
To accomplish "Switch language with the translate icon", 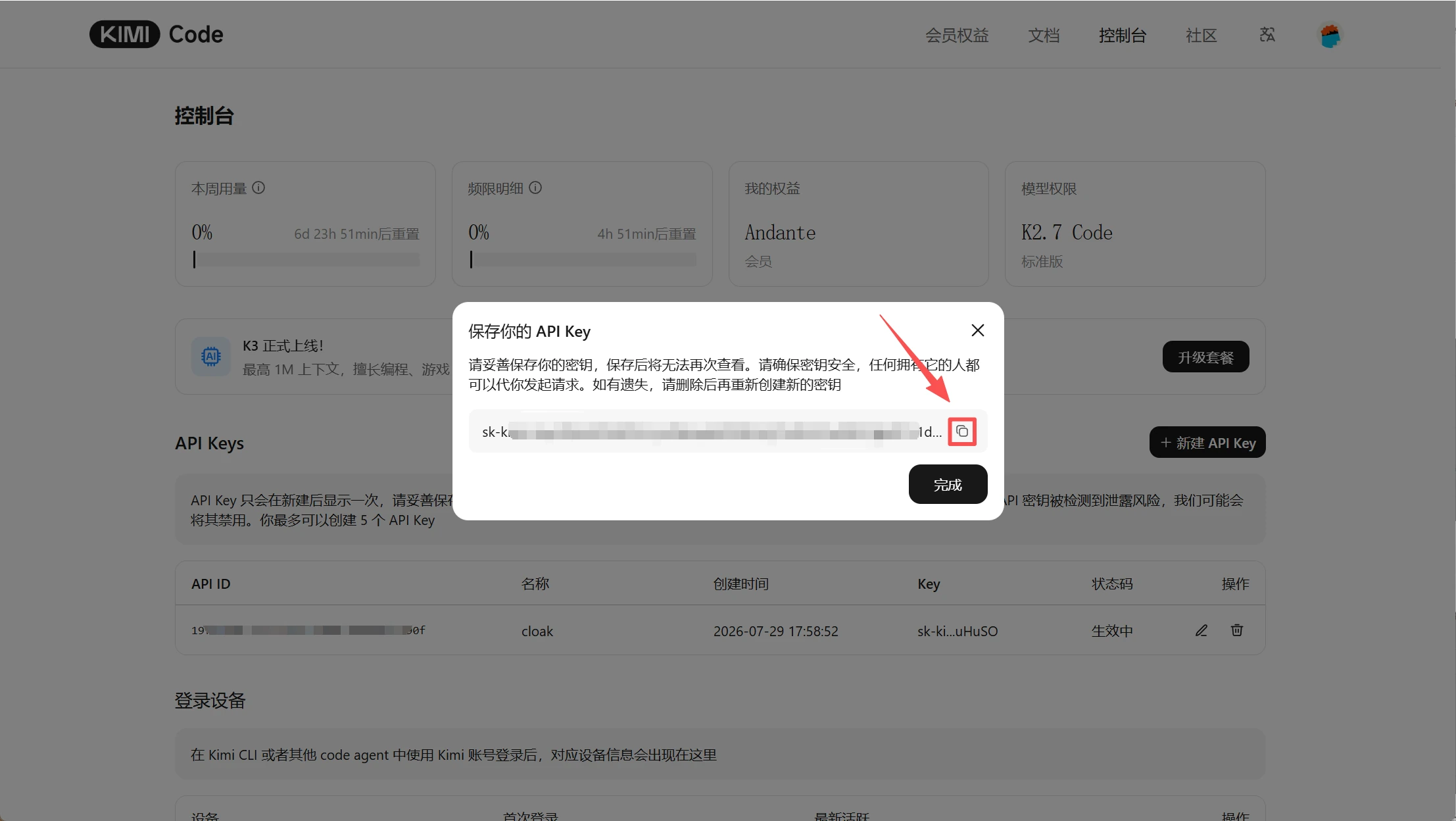I will (x=1267, y=34).
